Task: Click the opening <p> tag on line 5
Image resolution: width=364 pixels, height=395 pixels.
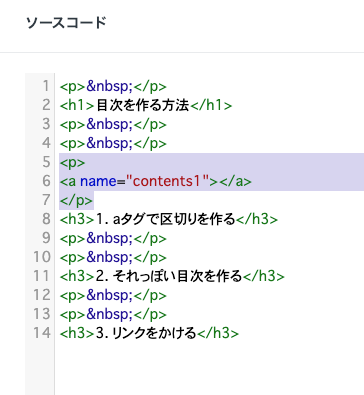Action: pos(73,163)
